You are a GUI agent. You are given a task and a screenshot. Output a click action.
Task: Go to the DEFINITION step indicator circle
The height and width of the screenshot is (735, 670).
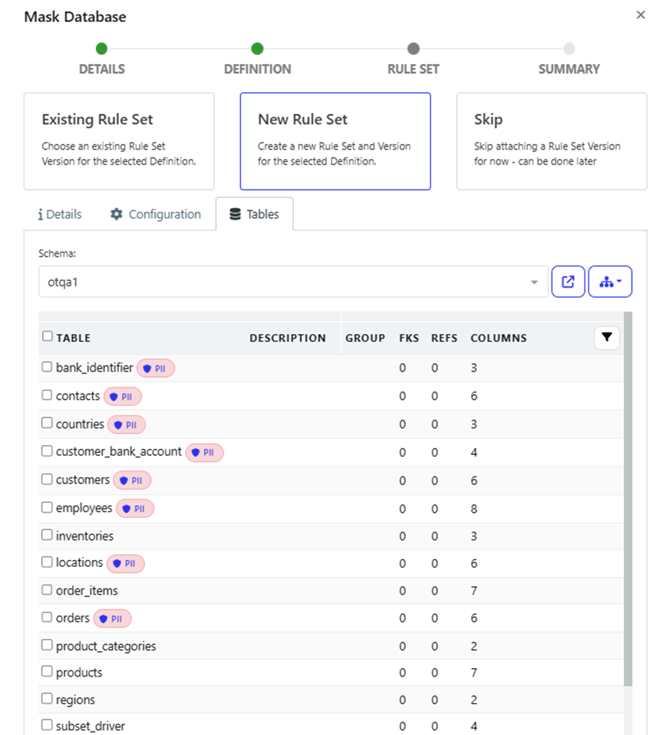pos(257,49)
